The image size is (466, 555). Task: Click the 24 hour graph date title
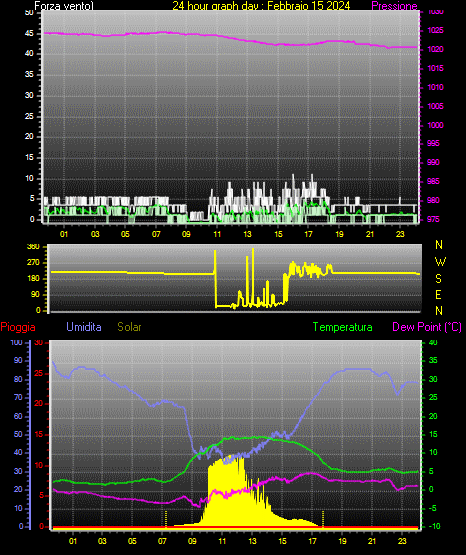pyautogui.click(x=261, y=6)
